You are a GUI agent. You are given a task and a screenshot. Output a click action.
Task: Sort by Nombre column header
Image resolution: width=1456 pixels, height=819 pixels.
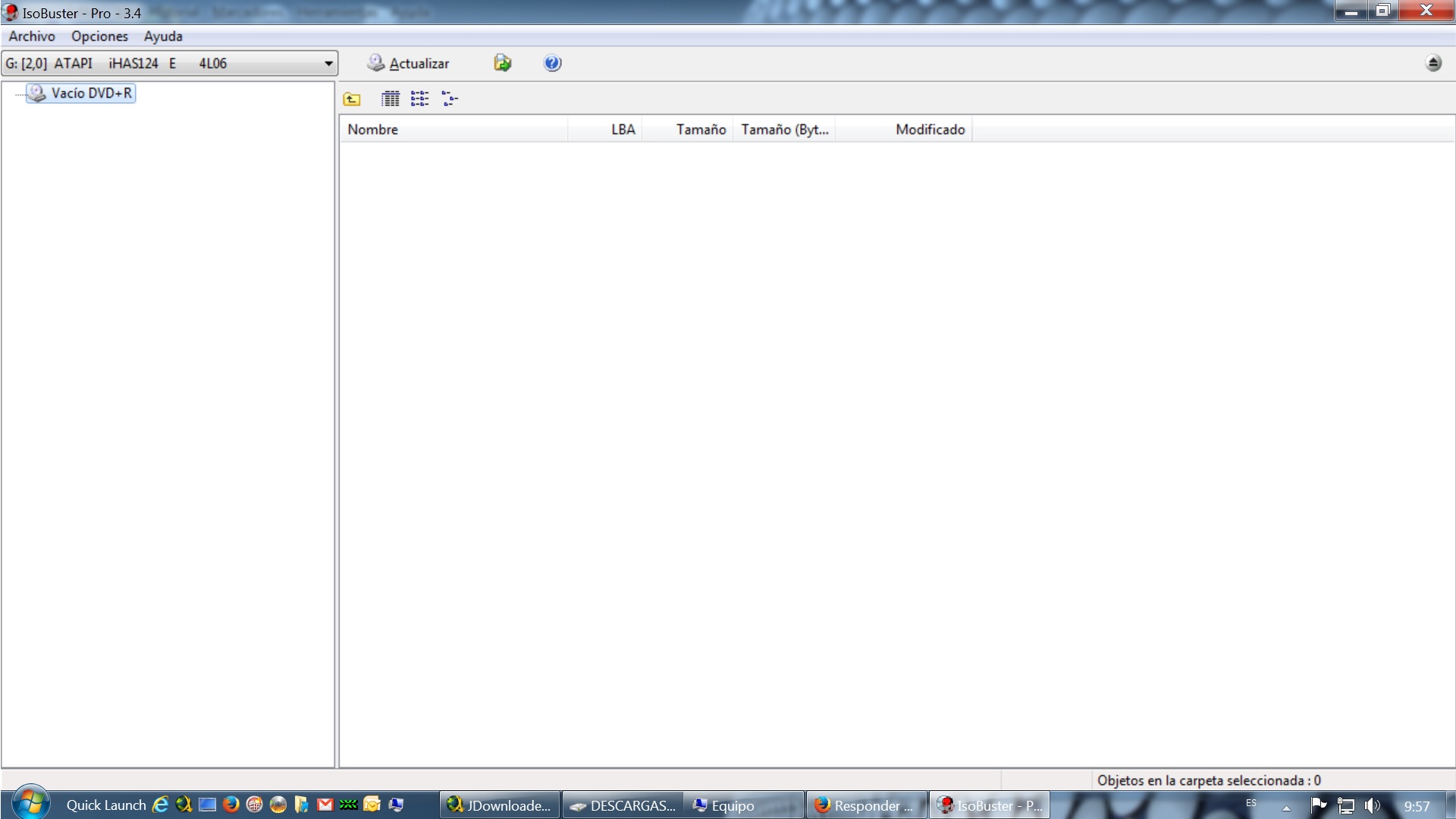coord(453,130)
